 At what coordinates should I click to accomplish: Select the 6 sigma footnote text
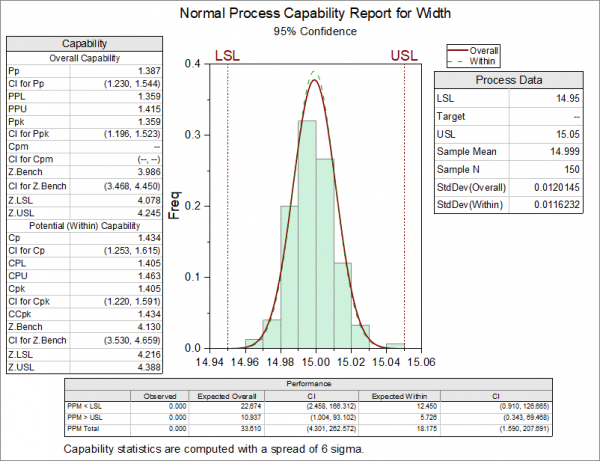click(x=214, y=449)
